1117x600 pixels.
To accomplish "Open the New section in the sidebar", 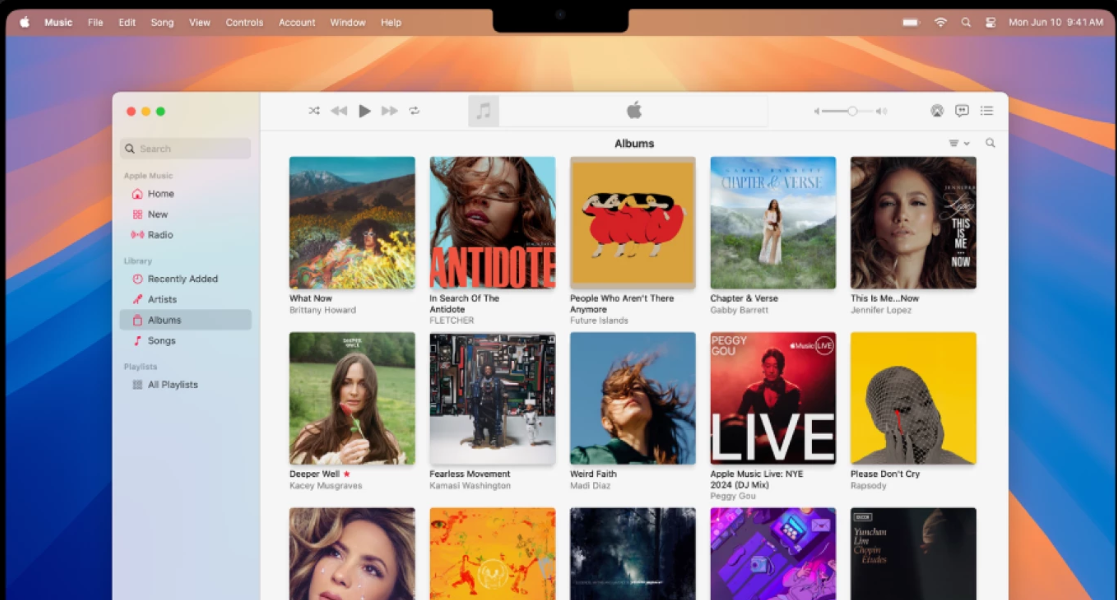I will [x=185, y=214].
